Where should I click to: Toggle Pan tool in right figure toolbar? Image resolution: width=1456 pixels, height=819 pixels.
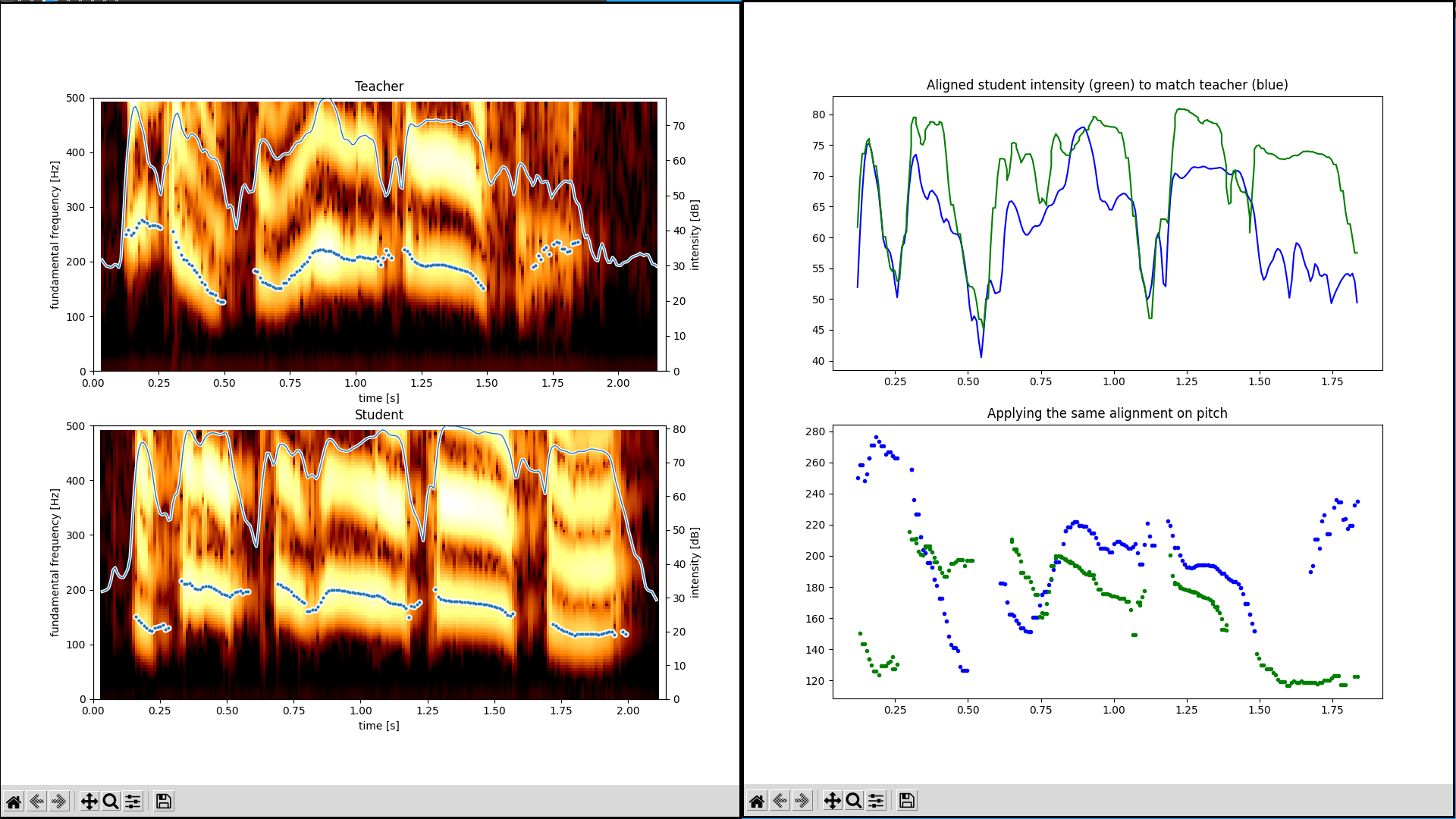pos(832,801)
